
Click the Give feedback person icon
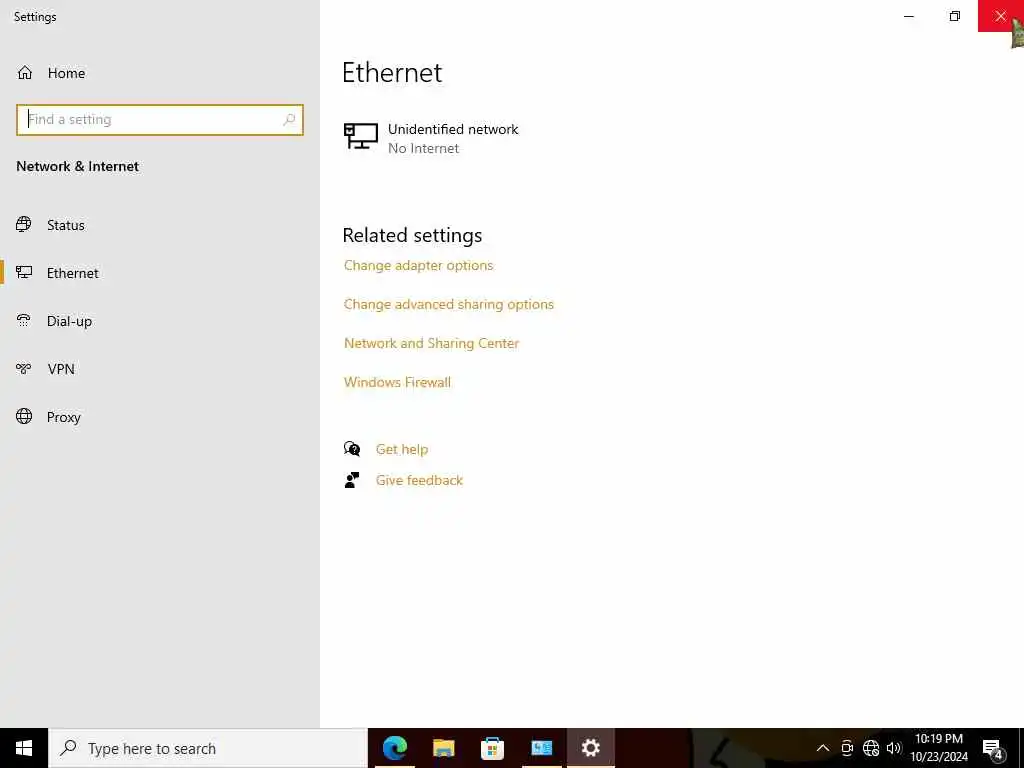click(352, 480)
